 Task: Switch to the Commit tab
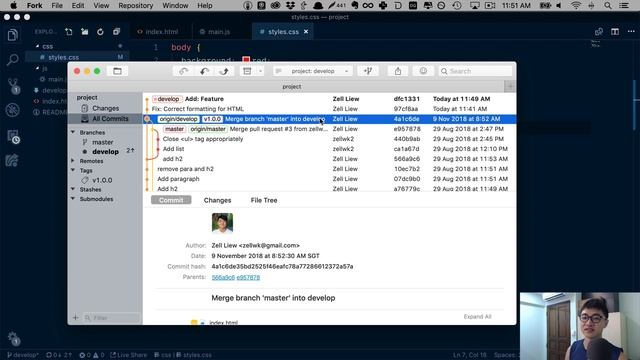(x=171, y=200)
